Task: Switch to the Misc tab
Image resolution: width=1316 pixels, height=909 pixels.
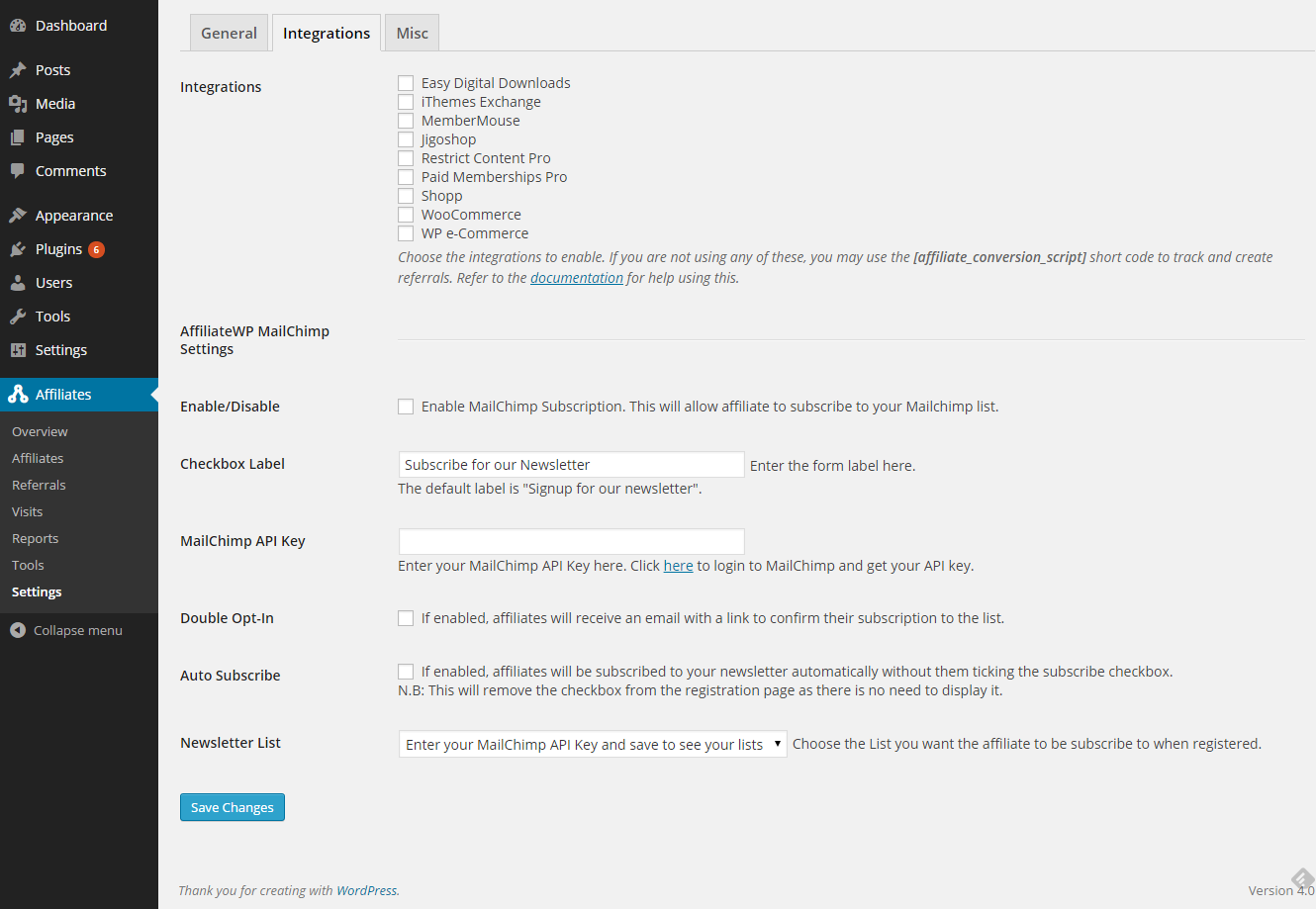Action: coord(412,34)
